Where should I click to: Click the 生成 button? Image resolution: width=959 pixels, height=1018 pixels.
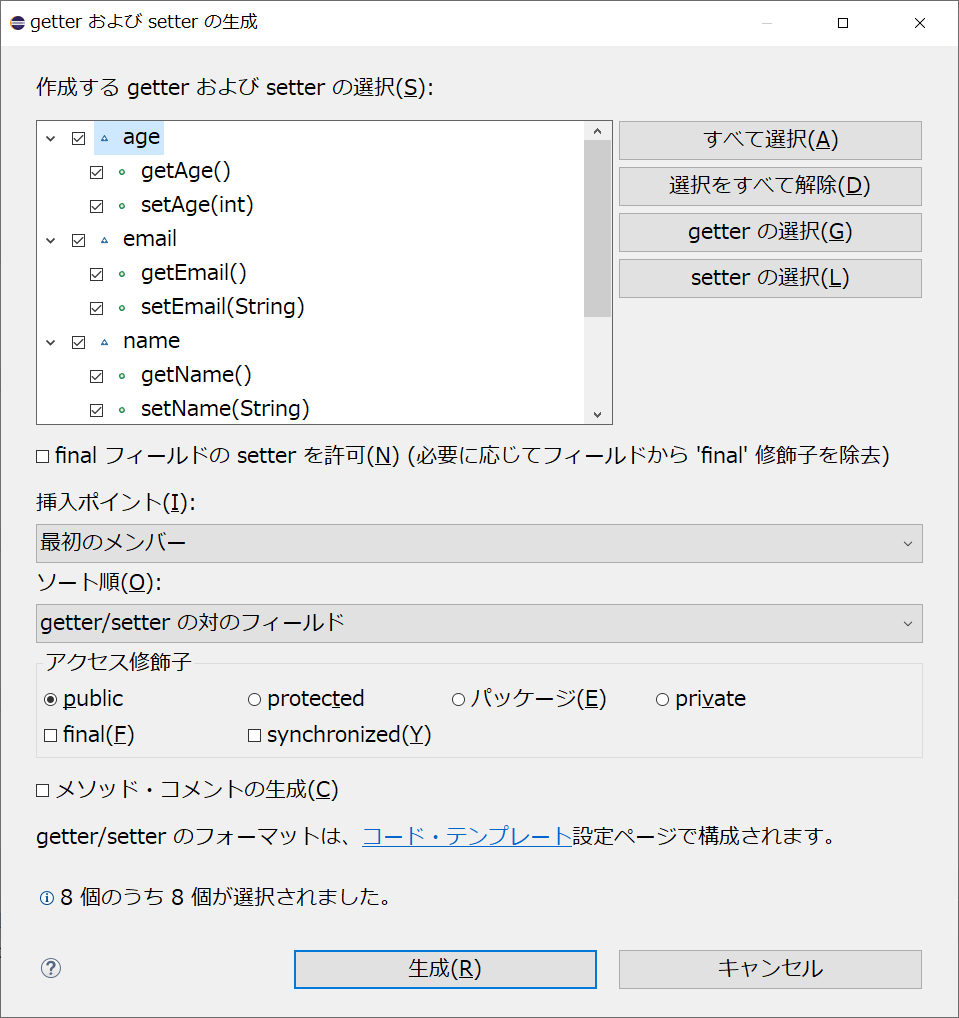(444, 968)
